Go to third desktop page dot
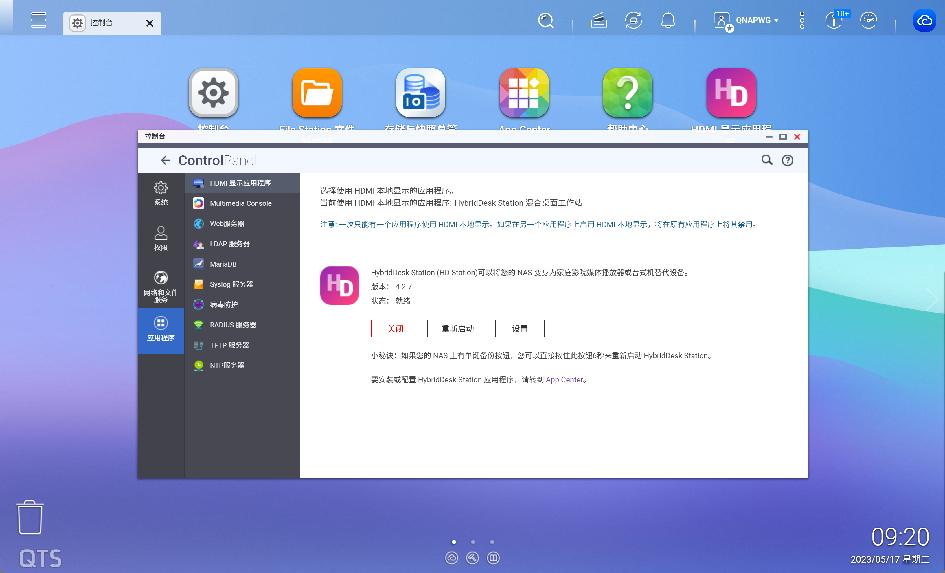945x573 pixels. pyautogui.click(x=492, y=542)
